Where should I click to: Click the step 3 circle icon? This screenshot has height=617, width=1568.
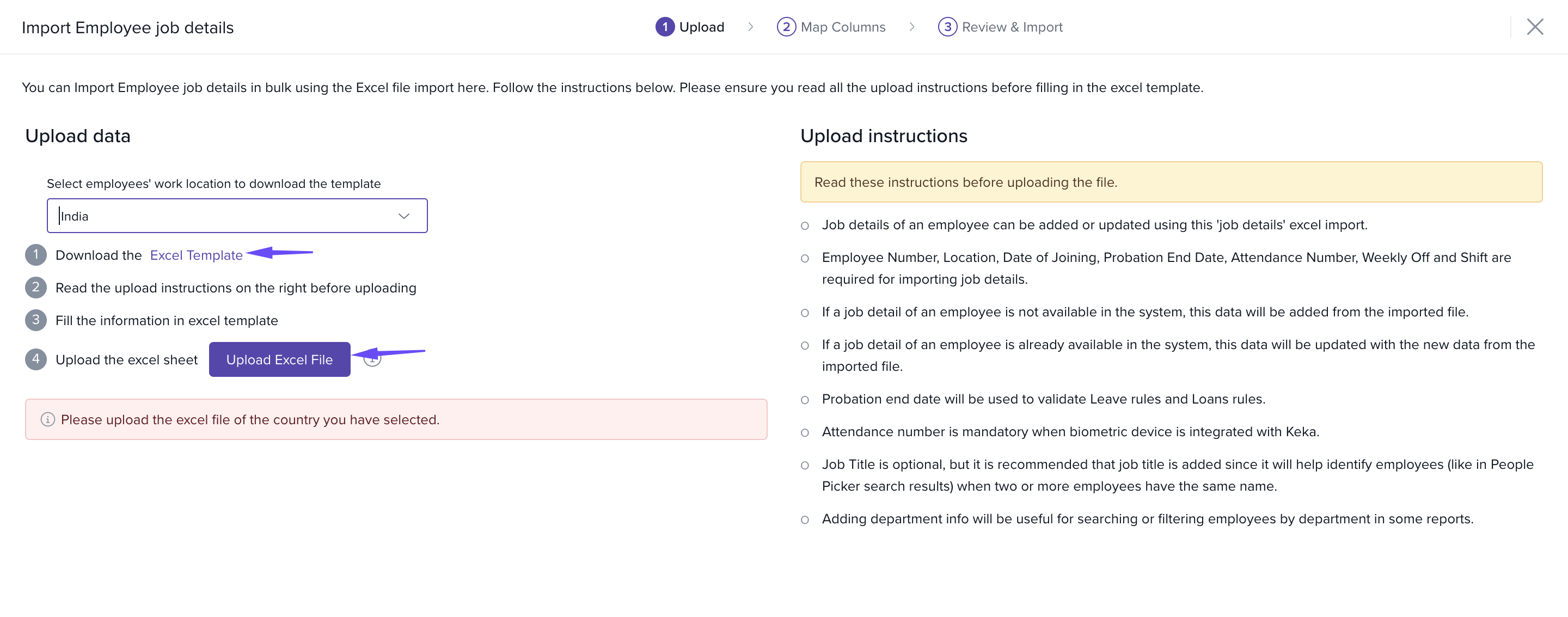coord(947,27)
